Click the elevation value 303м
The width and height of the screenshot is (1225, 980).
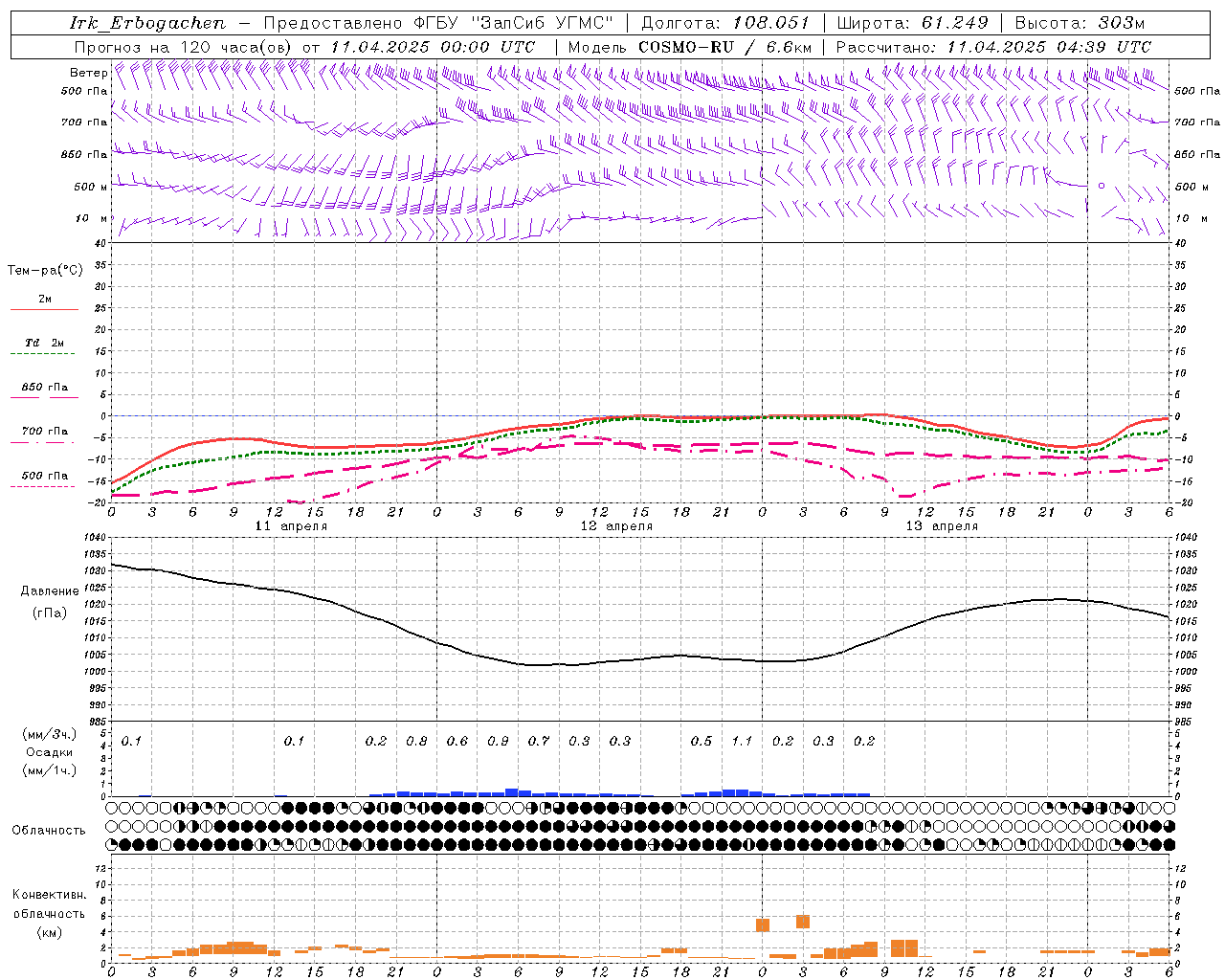tap(1122, 24)
